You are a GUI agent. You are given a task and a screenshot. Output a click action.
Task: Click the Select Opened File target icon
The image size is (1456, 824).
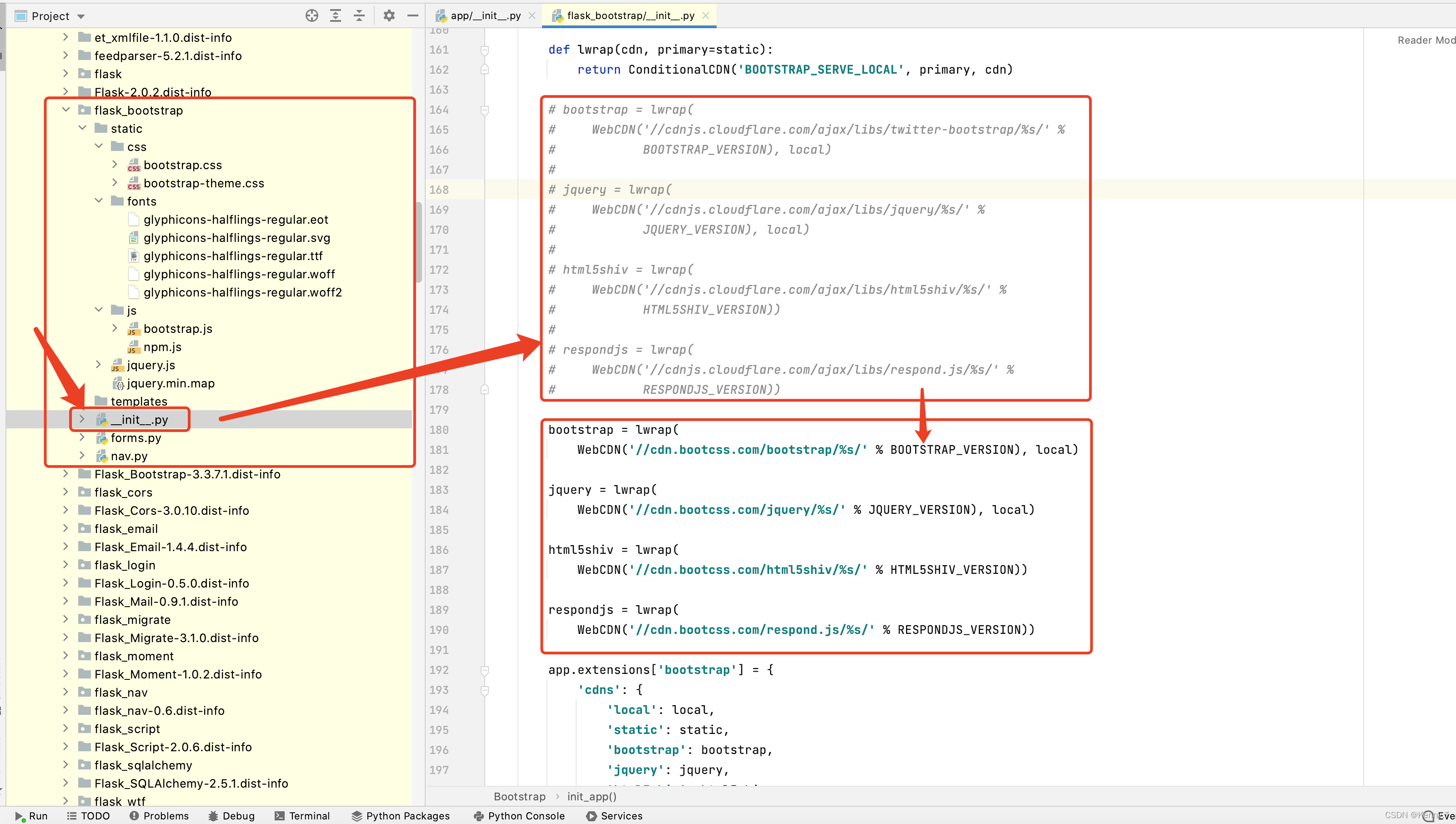(312, 15)
